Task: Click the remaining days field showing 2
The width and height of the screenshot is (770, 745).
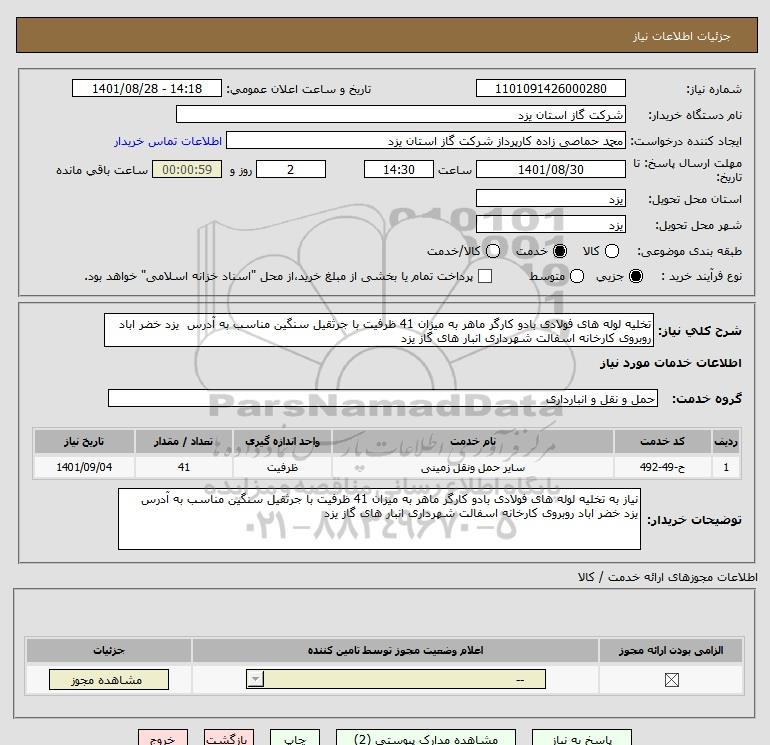Action: point(291,169)
